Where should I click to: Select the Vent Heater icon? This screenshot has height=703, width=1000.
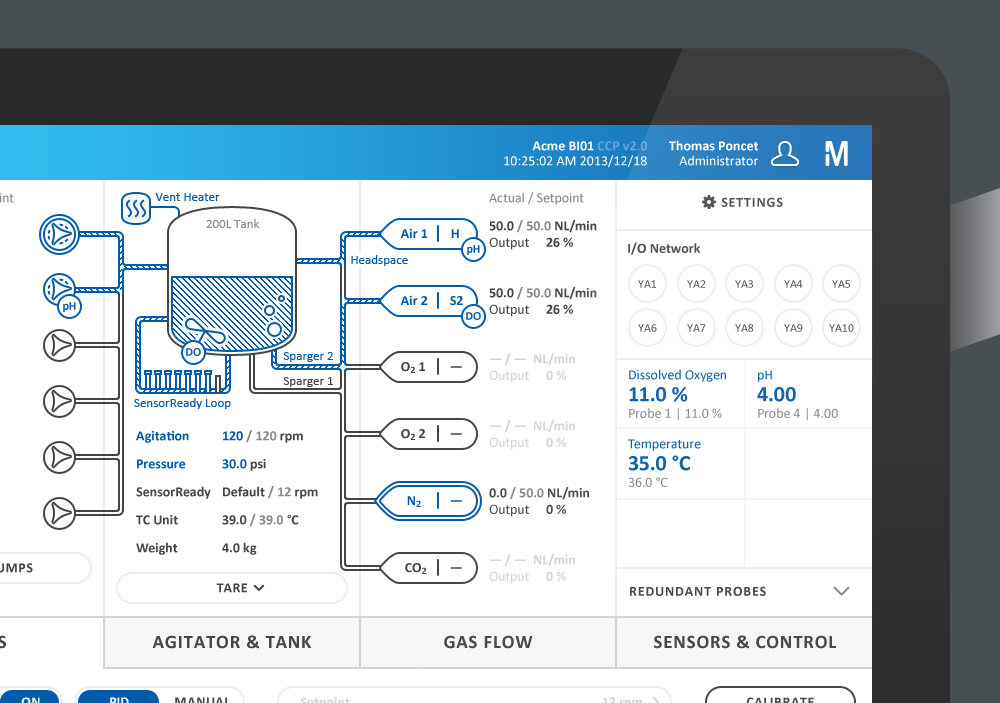coord(136,208)
